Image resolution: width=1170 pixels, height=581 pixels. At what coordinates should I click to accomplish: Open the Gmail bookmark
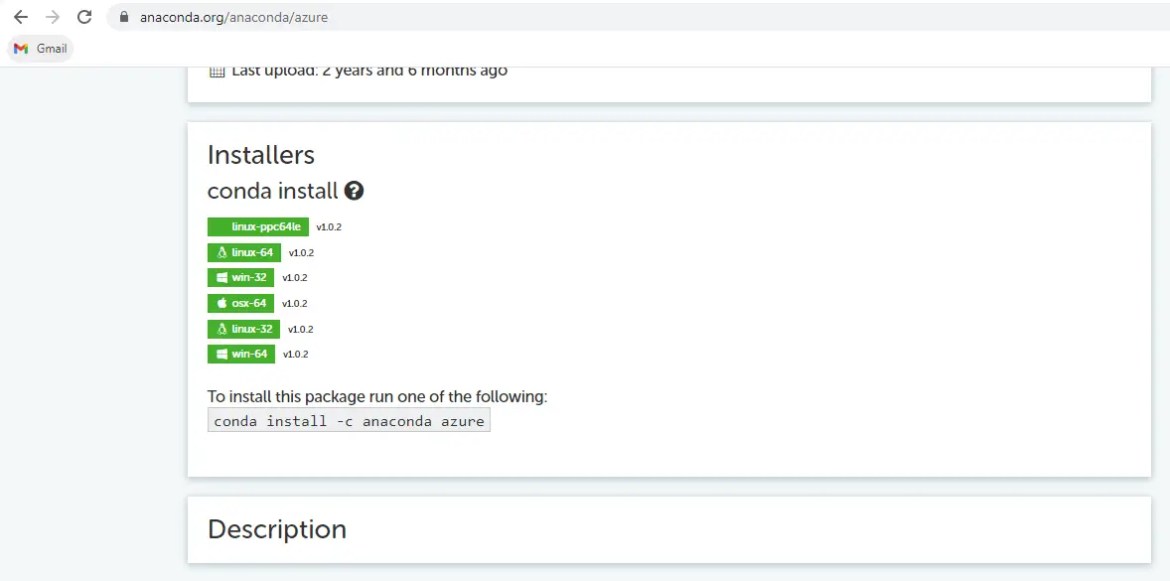pos(41,49)
